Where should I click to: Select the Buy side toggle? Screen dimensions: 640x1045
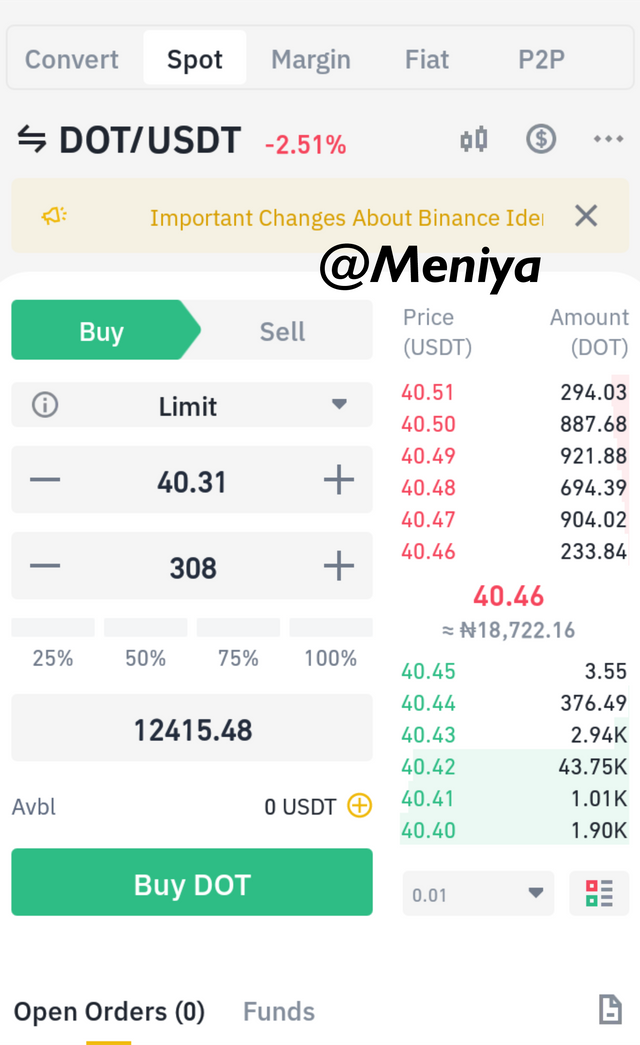(x=101, y=331)
